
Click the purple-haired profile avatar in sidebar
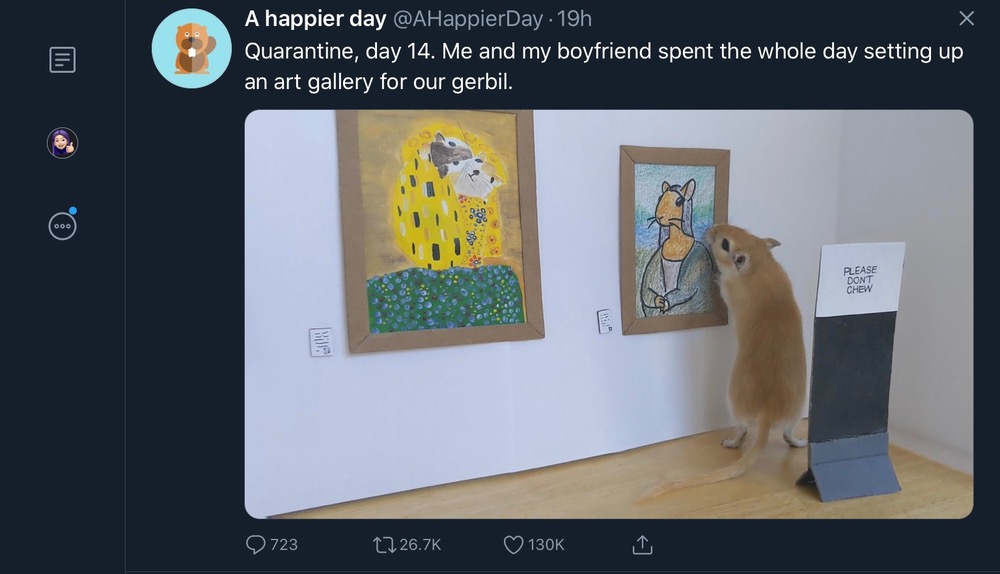tap(62, 143)
